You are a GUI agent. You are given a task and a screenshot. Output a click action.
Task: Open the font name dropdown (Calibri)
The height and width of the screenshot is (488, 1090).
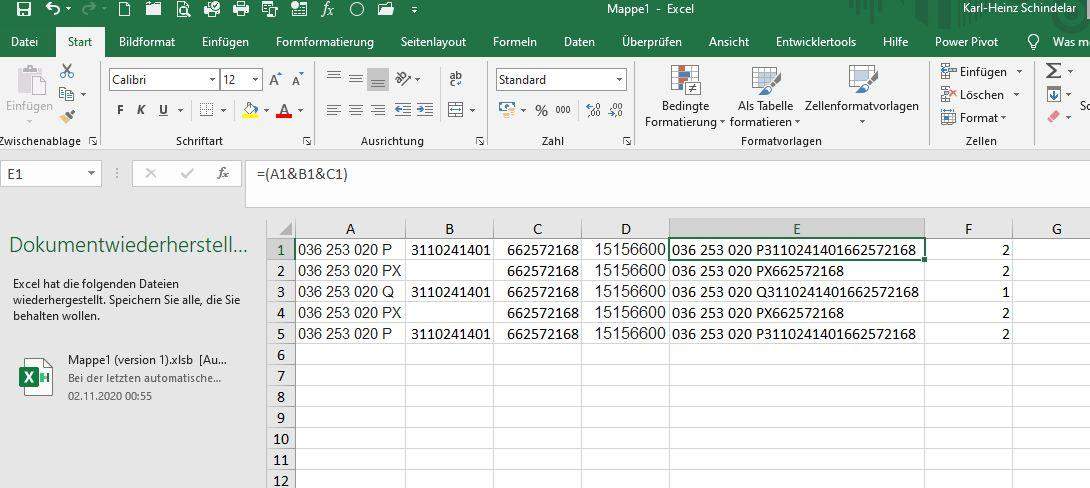point(212,80)
